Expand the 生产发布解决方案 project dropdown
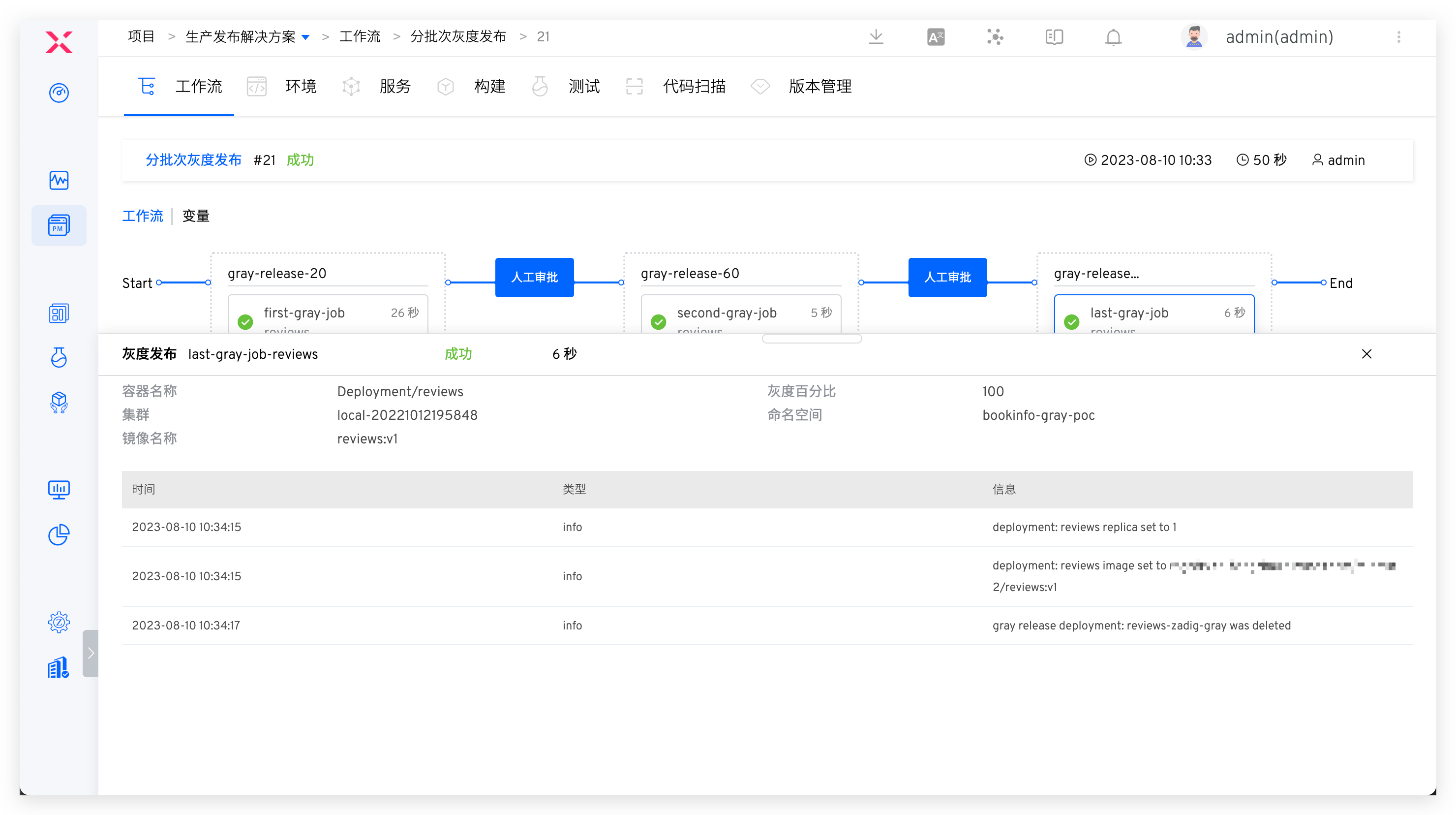This screenshot has height=815, width=1456. (306, 37)
